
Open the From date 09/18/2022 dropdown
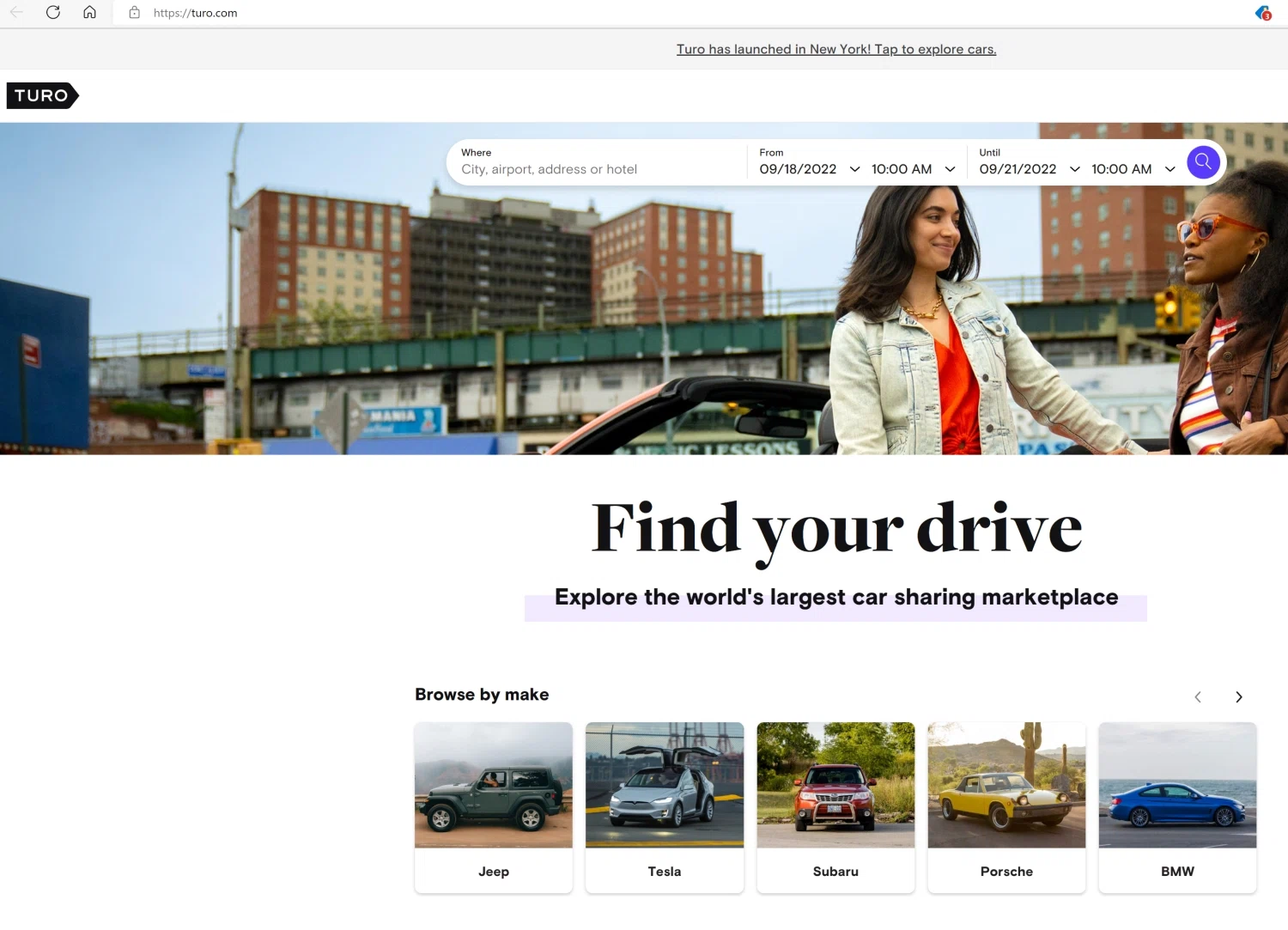pos(810,169)
